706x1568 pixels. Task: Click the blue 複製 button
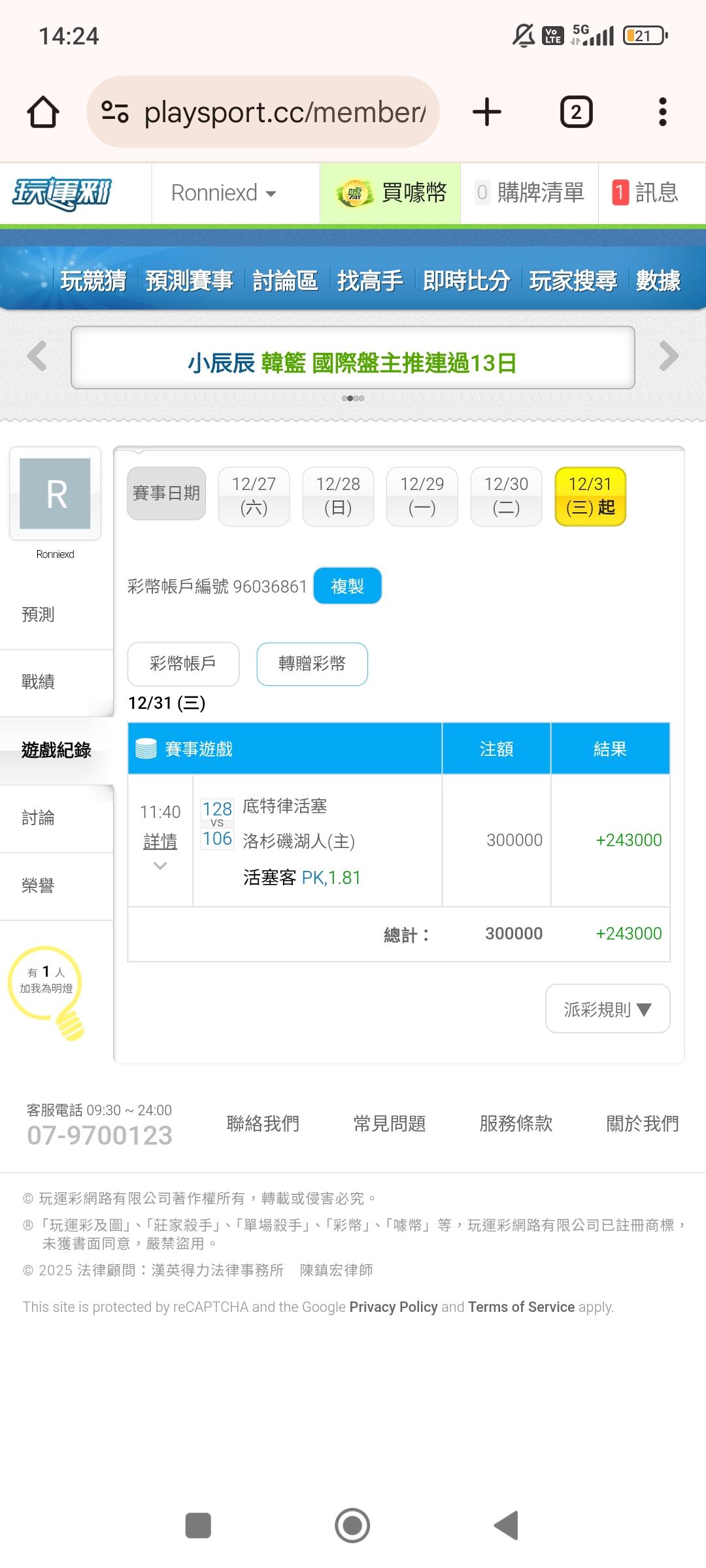(x=347, y=586)
